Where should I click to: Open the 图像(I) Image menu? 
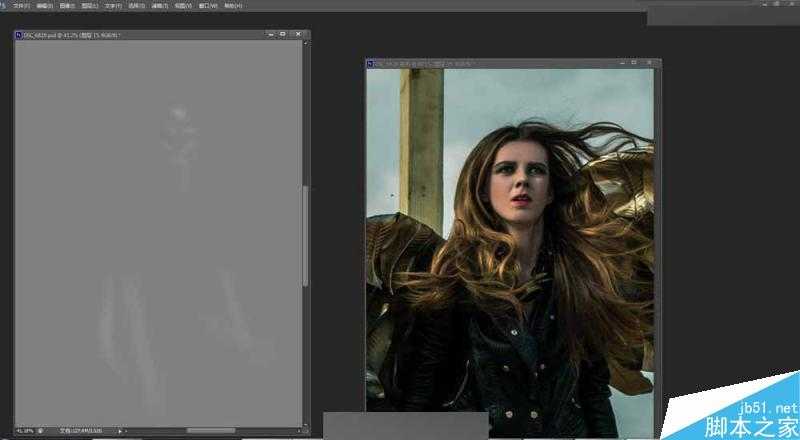pos(67,5)
